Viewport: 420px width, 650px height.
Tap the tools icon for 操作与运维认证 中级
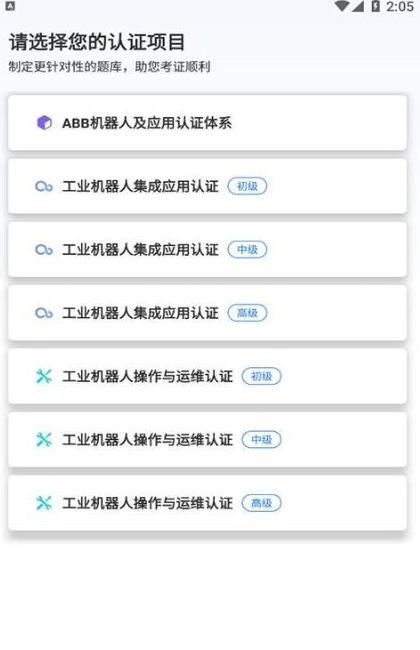(44, 440)
